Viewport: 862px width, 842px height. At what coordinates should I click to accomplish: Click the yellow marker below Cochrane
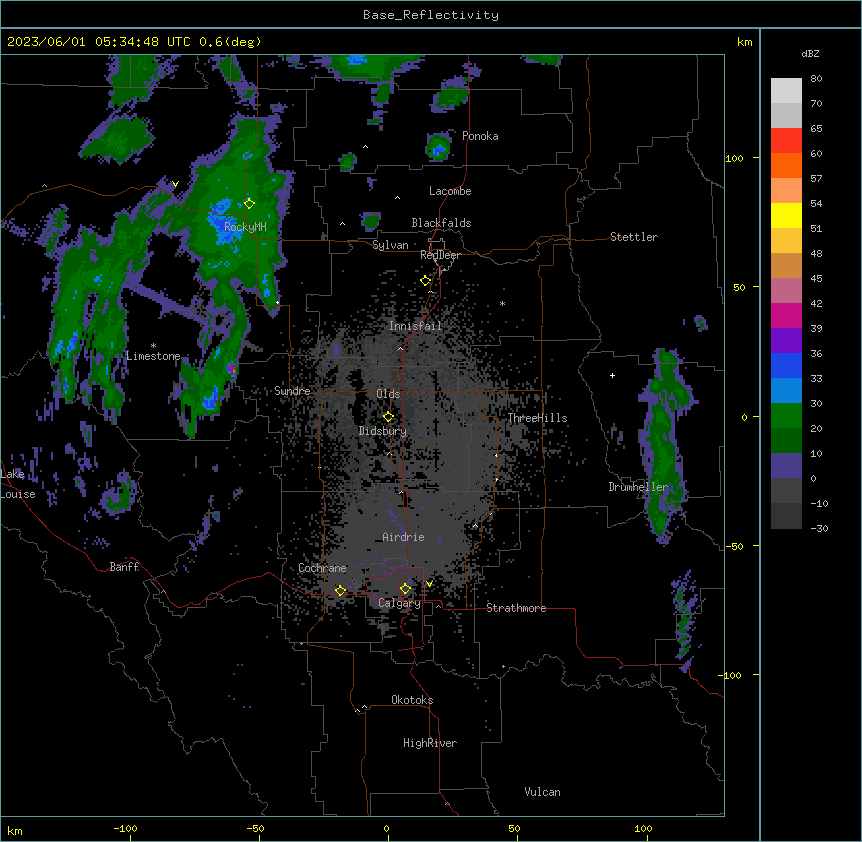click(340, 590)
